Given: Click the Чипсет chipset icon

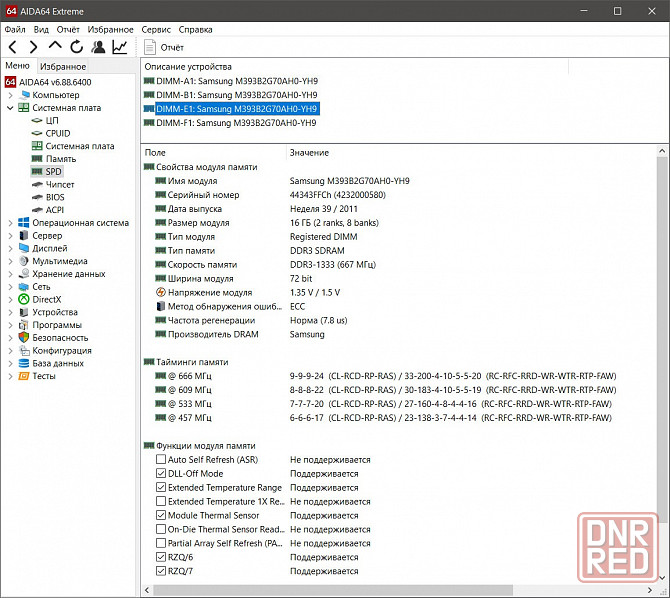Looking at the screenshot, I should (x=37, y=184).
